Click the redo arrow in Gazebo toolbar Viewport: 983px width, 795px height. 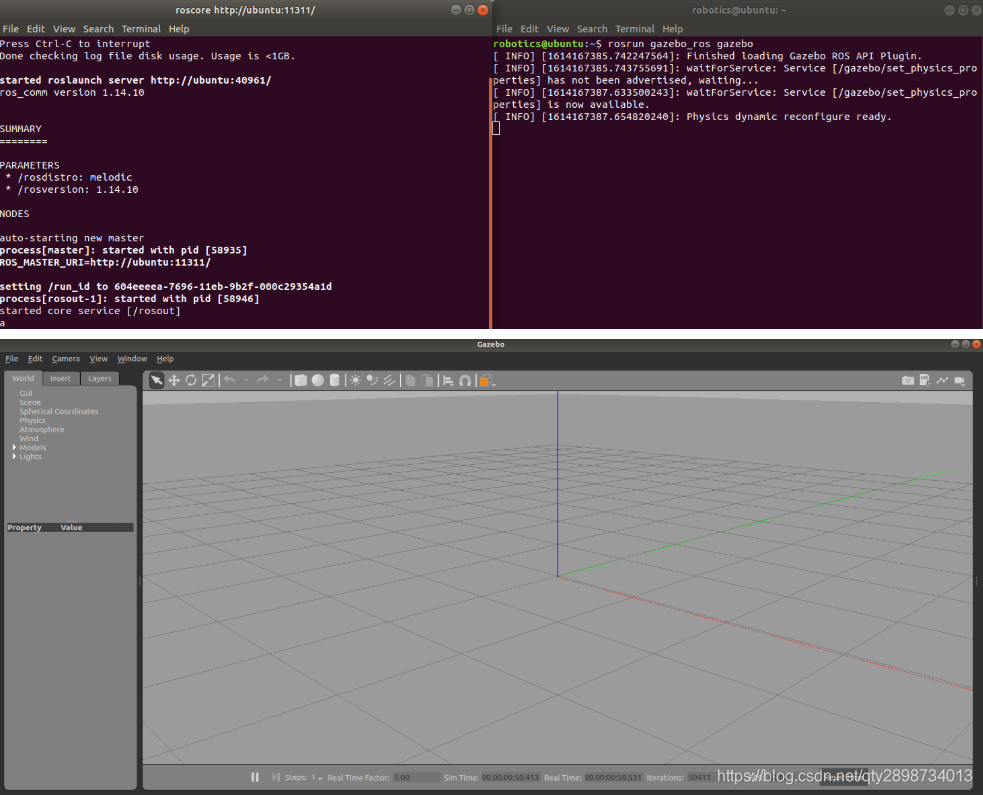[263, 380]
